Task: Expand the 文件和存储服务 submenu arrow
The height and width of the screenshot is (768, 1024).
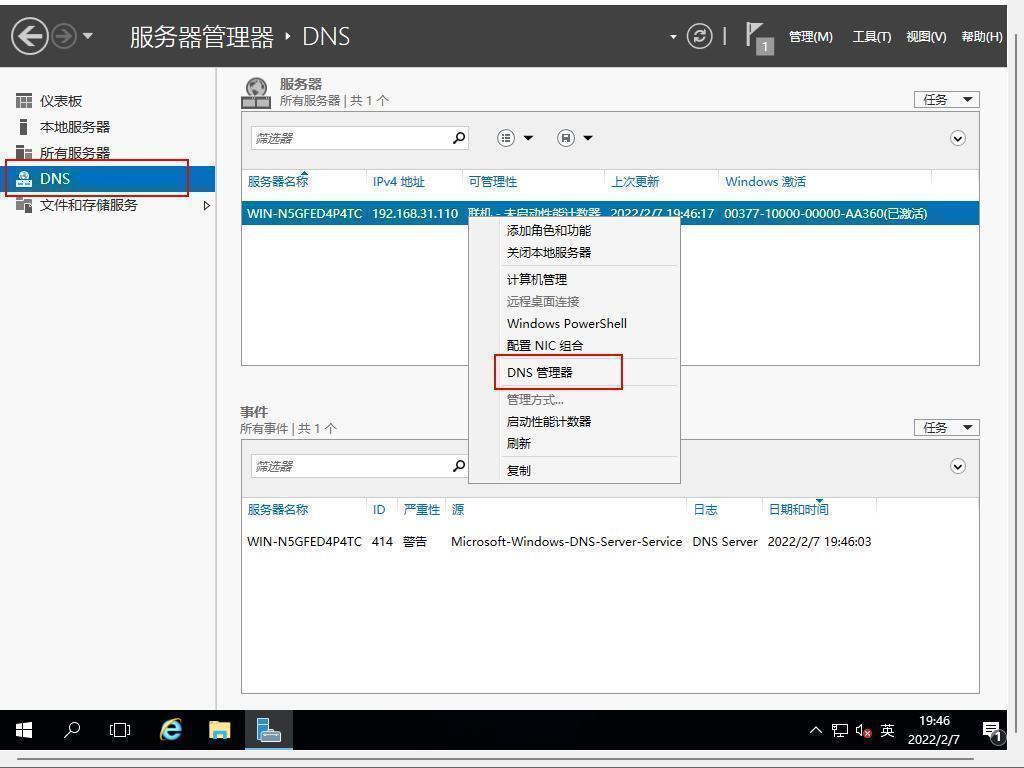Action: 207,206
